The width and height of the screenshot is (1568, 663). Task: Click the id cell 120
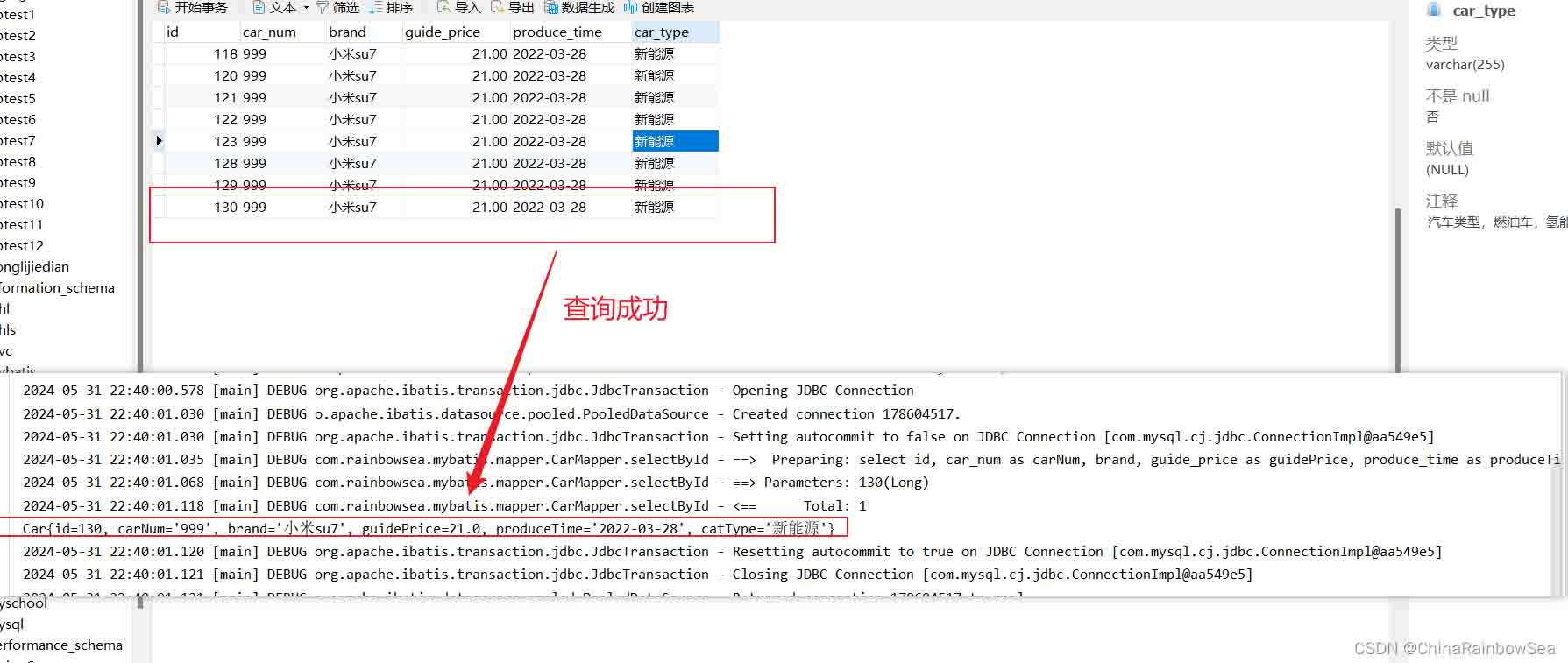click(x=202, y=76)
